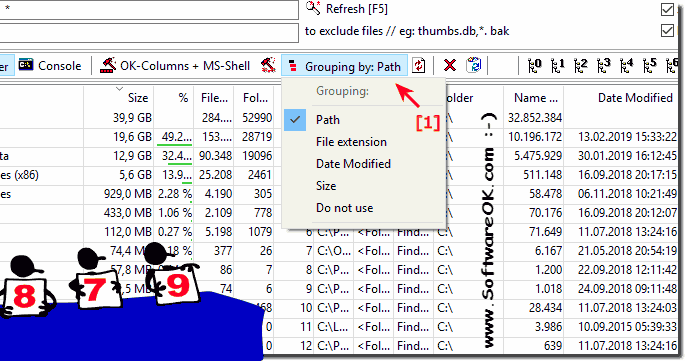Click the 5.475.929 name value cell
The image size is (685, 361).
click(538, 156)
